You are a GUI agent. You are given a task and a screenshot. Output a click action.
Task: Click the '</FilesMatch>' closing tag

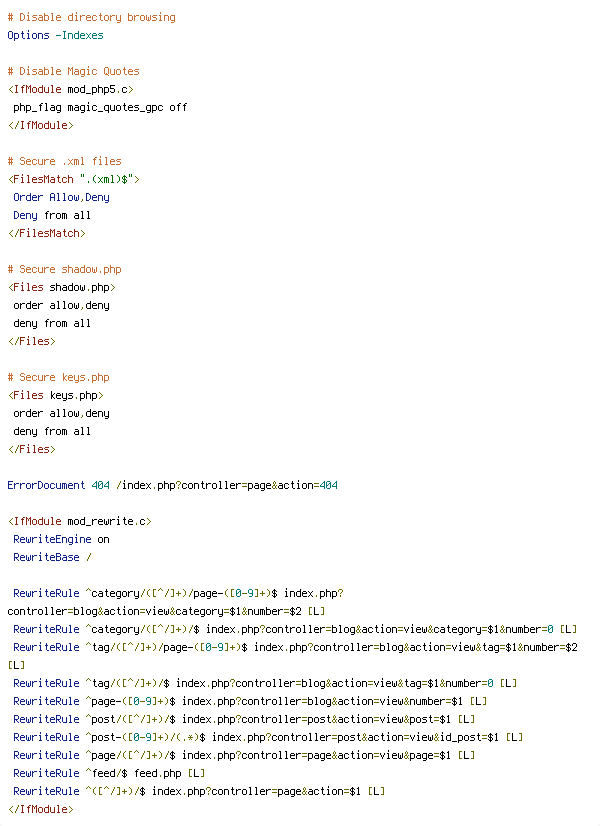coord(46,233)
